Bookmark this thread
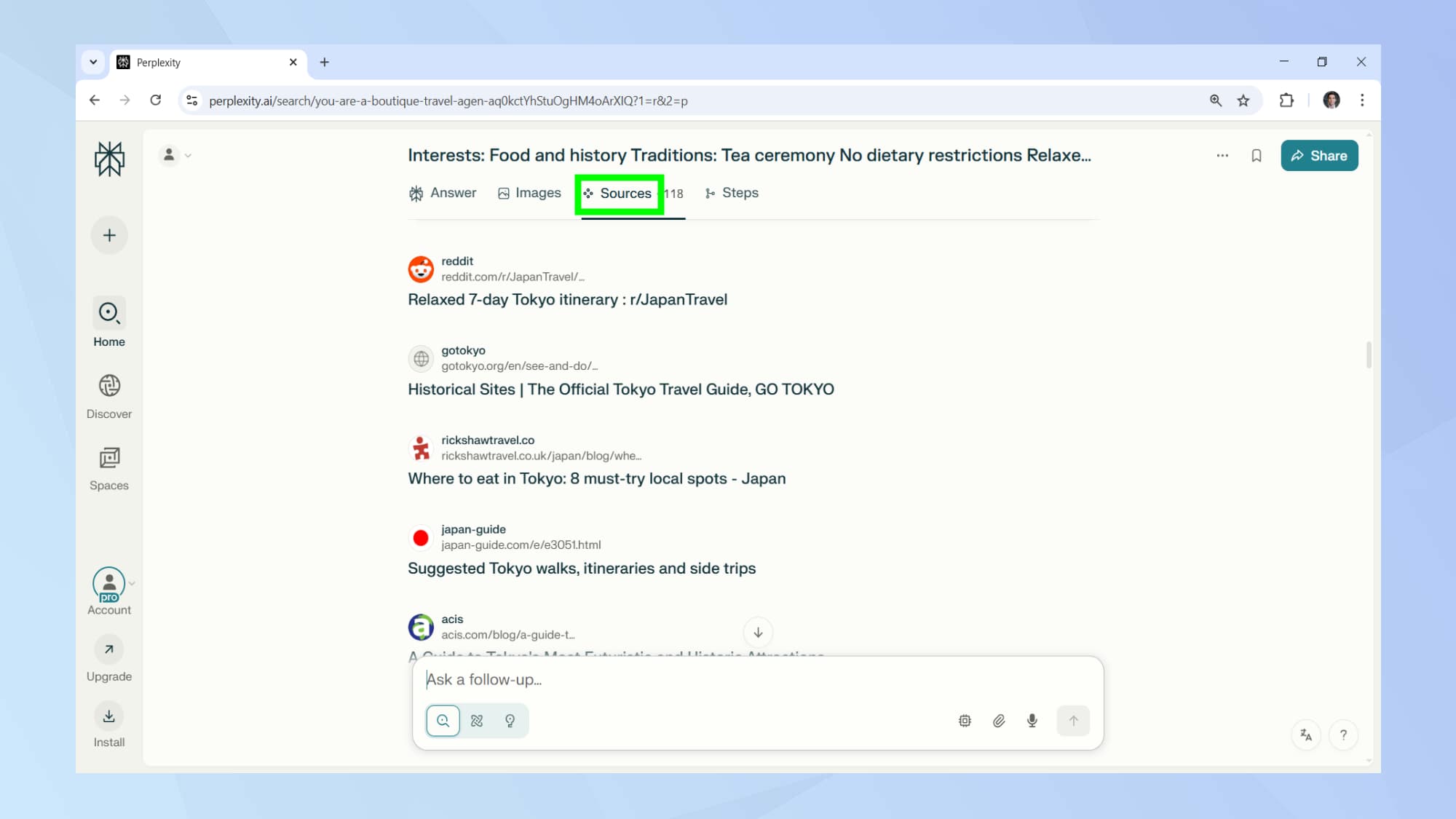 (x=1256, y=156)
